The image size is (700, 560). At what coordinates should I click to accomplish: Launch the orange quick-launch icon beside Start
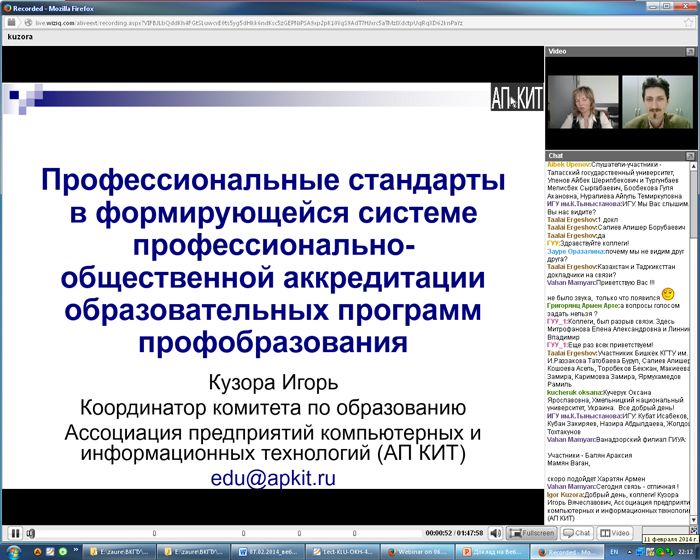tap(38, 552)
